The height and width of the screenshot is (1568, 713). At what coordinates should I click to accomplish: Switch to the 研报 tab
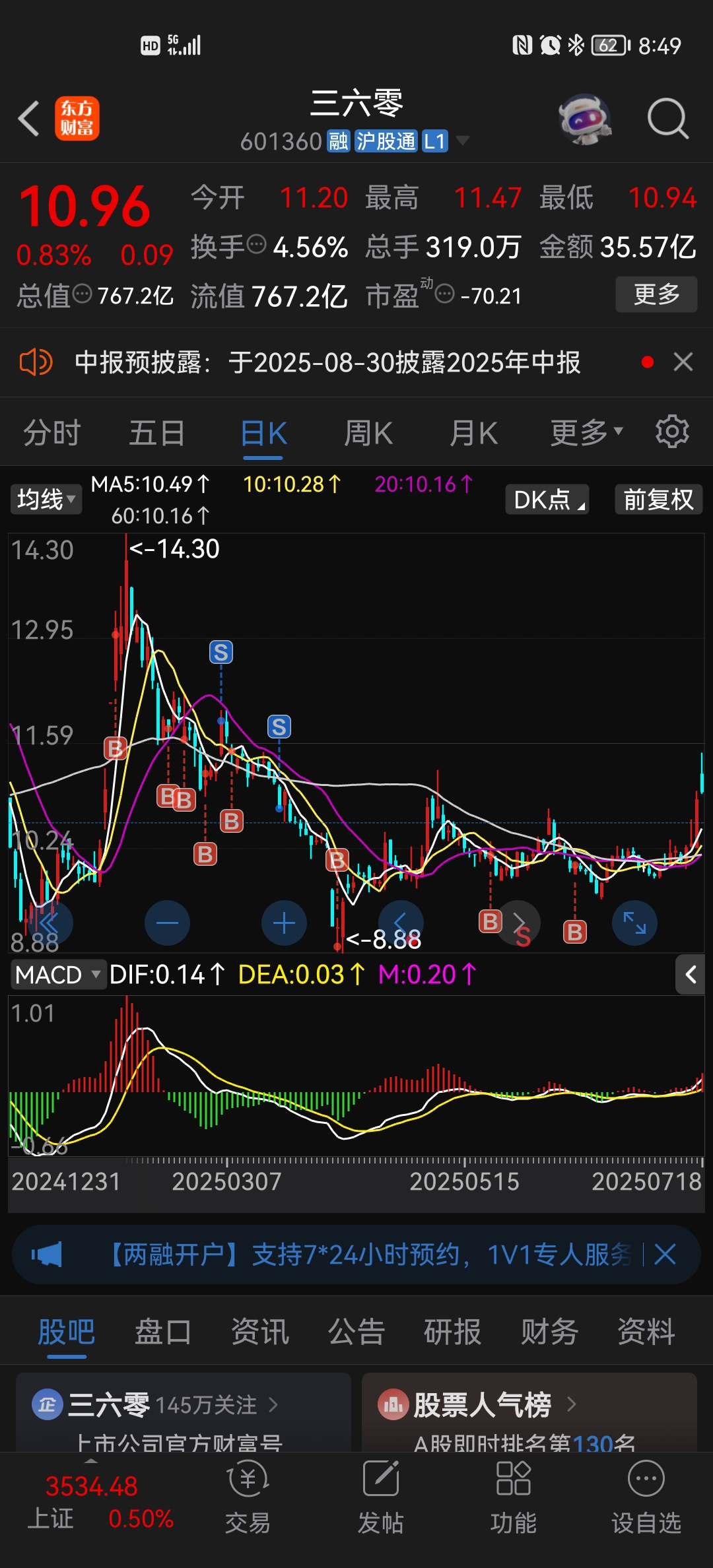(453, 1332)
